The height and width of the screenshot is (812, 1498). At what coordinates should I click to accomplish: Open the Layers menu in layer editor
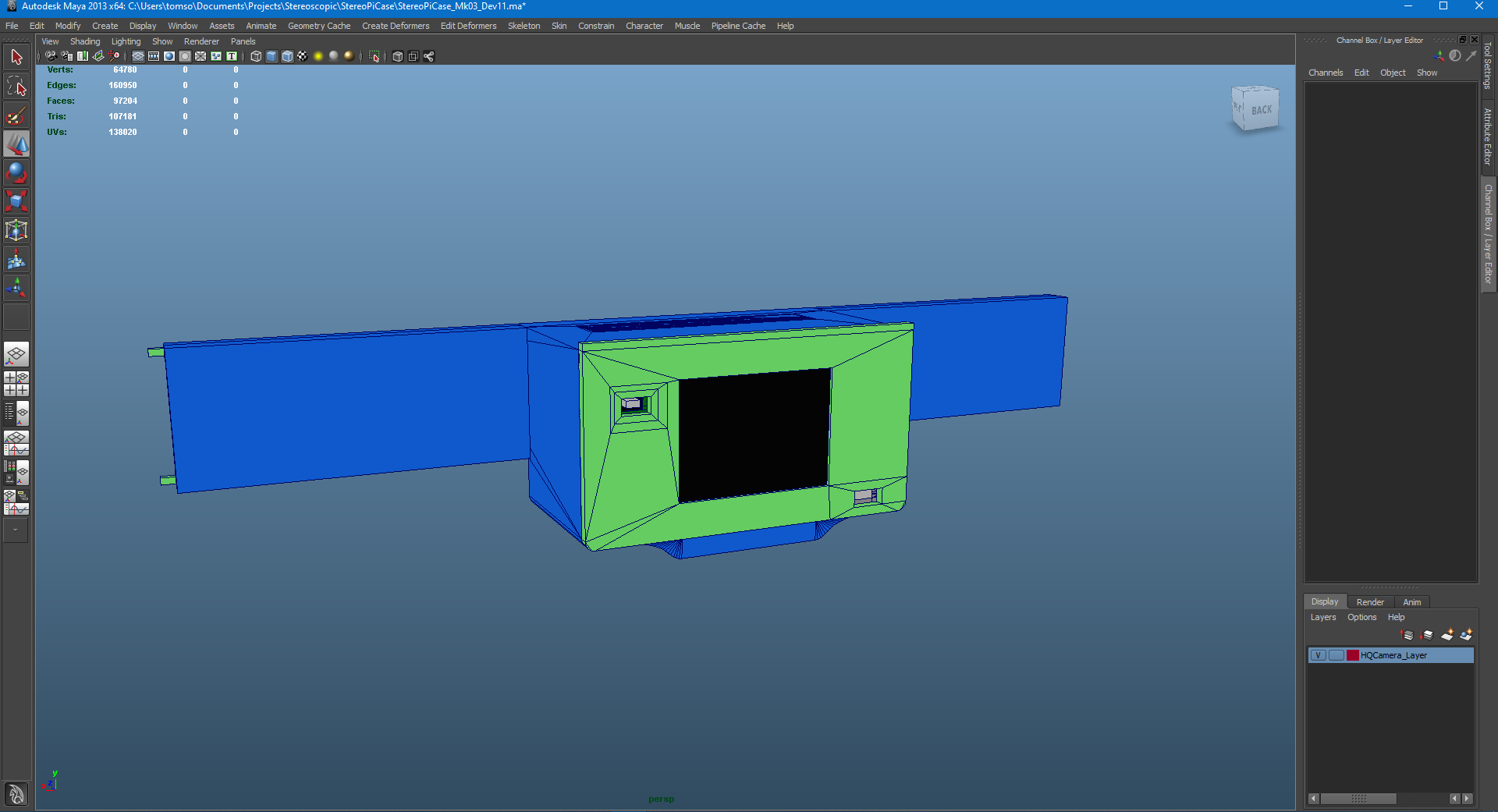[1324, 617]
